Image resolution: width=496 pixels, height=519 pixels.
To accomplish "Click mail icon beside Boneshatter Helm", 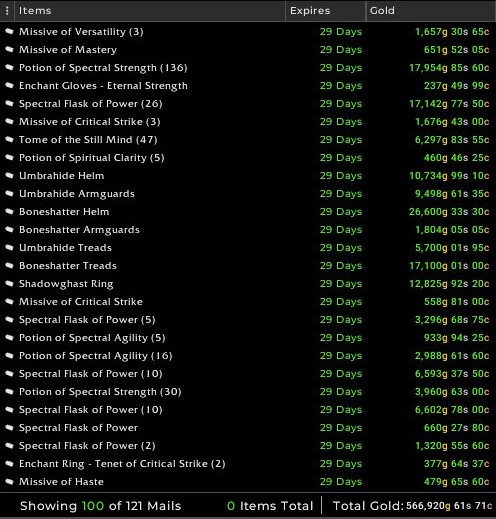I will 9,211.
